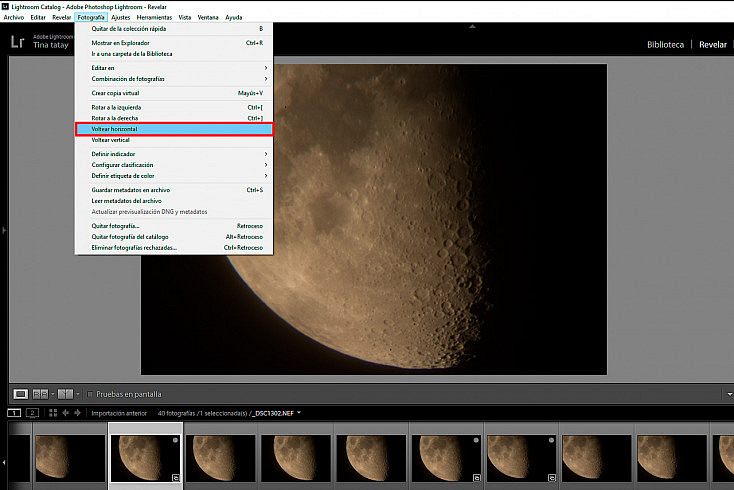734x490 pixels.
Task: Select the thumbnail just before the highlighted one
Action: (x=70, y=458)
